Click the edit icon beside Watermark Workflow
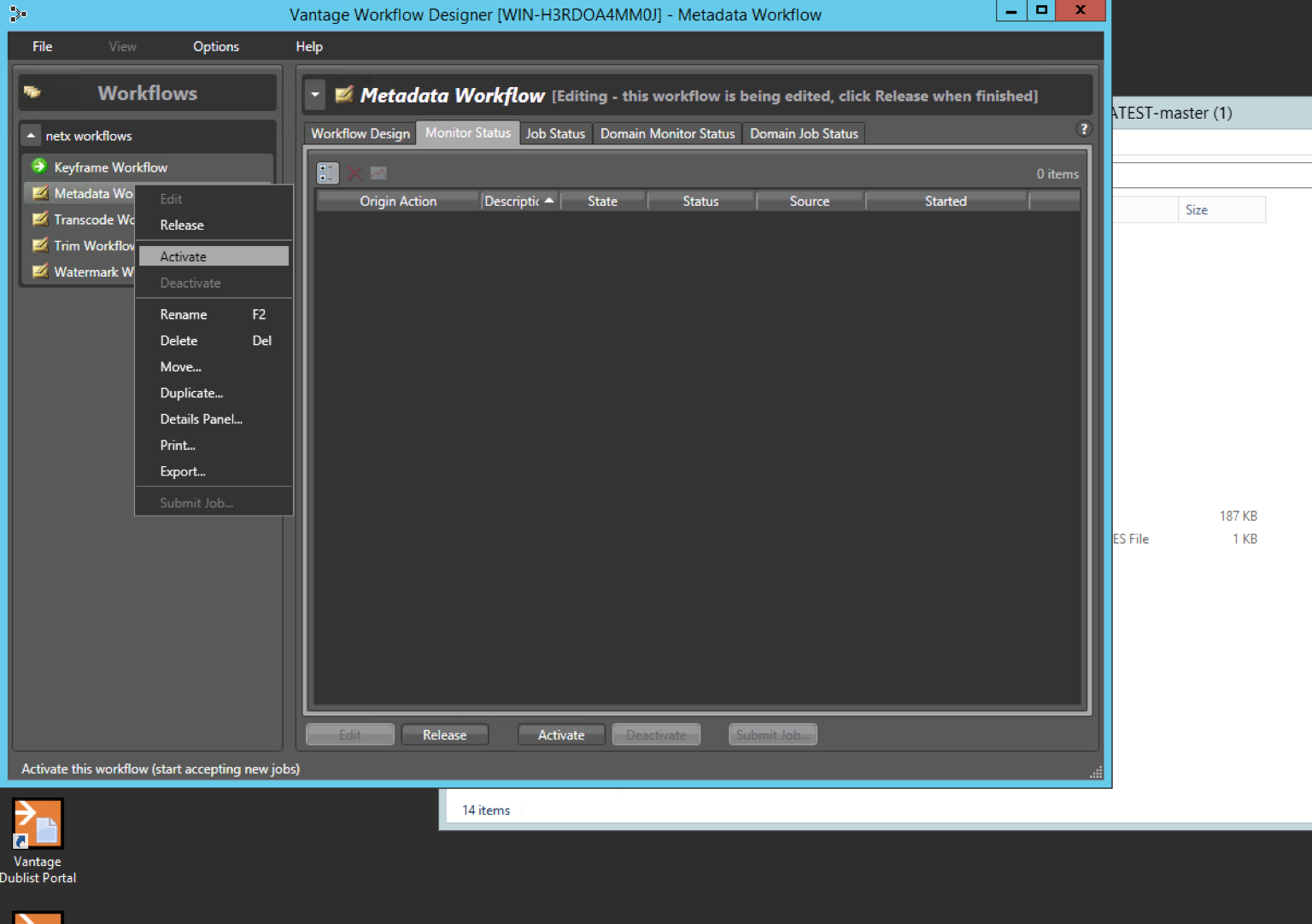Viewport: 1312px width, 924px height. tap(40, 272)
